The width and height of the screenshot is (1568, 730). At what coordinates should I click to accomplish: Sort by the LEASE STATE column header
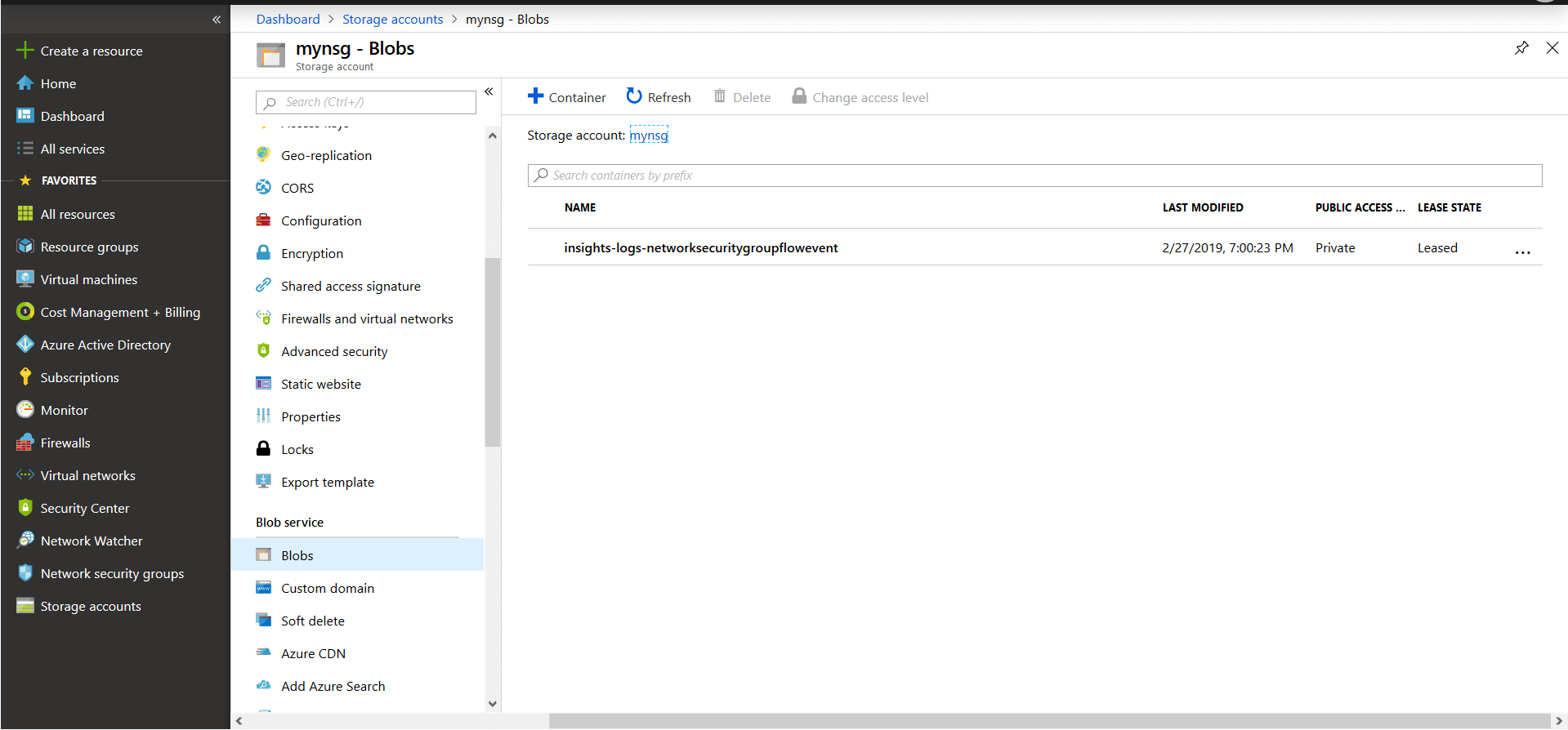click(x=1450, y=207)
